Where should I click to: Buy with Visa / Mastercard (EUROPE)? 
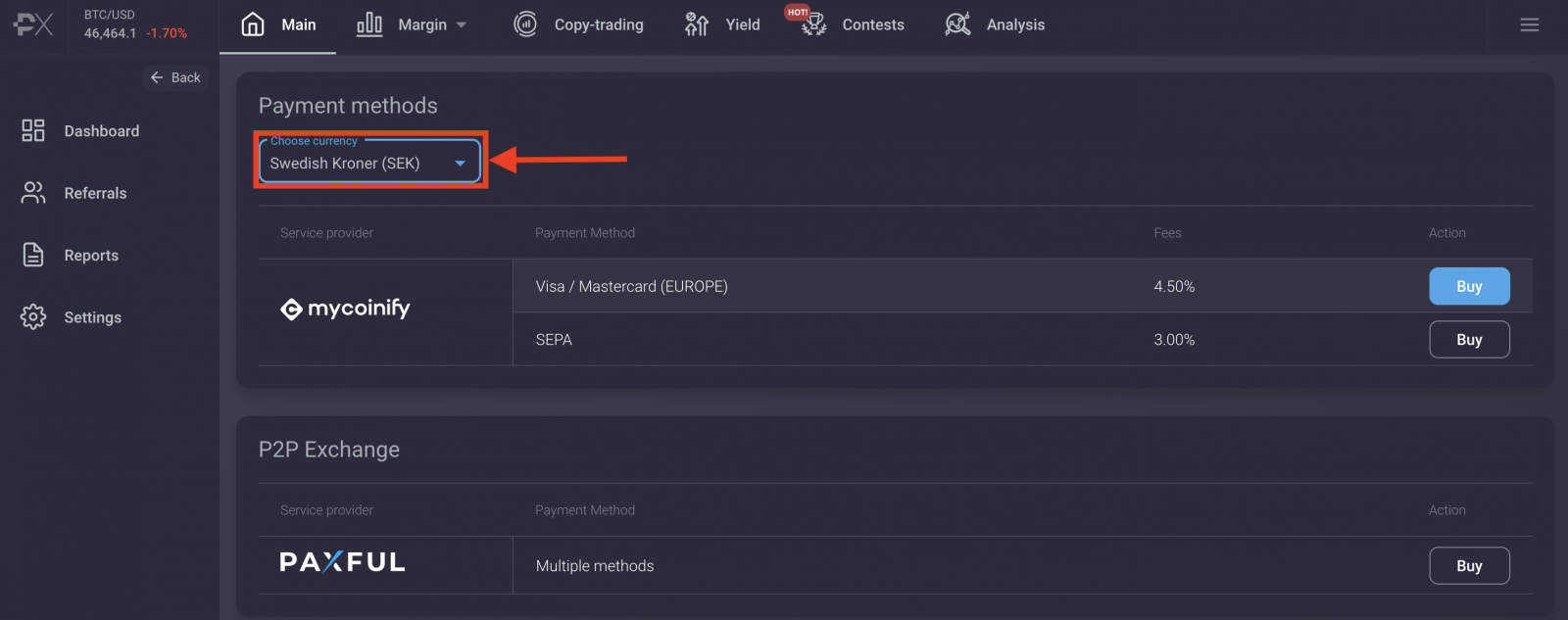pyautogui.click(x=1469, y=286)
